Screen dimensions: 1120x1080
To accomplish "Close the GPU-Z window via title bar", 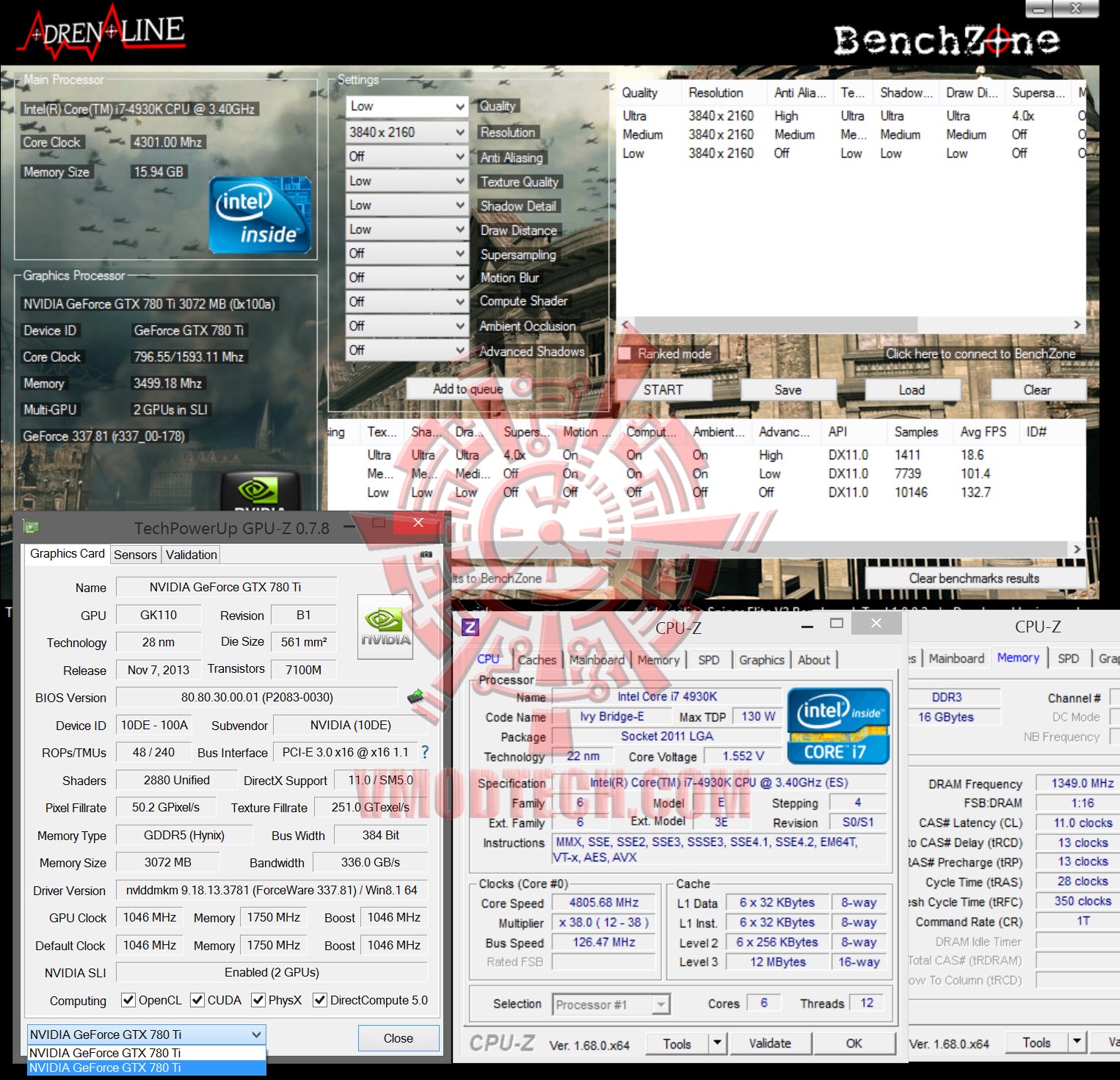I will (x=418, y=522).
